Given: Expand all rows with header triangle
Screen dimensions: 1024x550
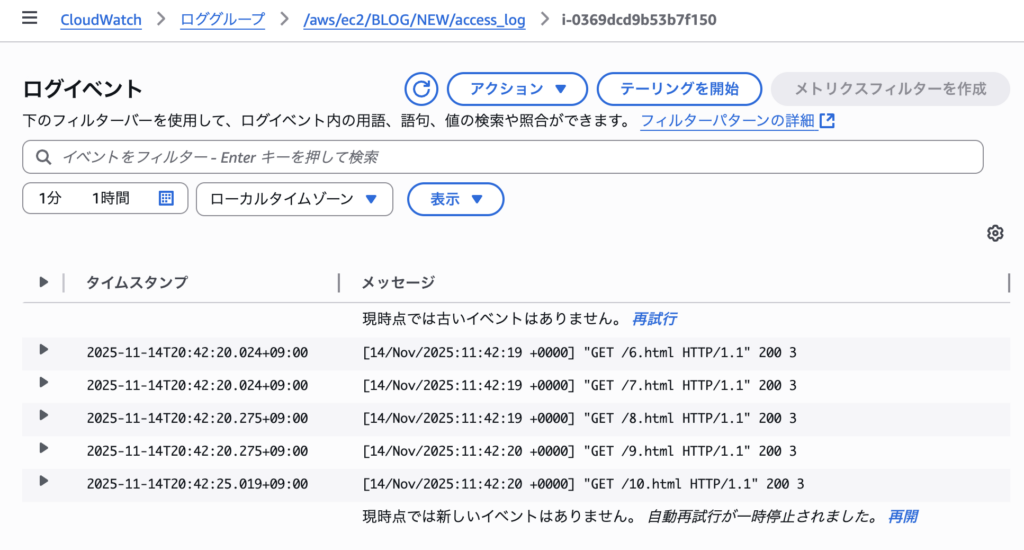Looking at the screenshot, I should (43, 282).
